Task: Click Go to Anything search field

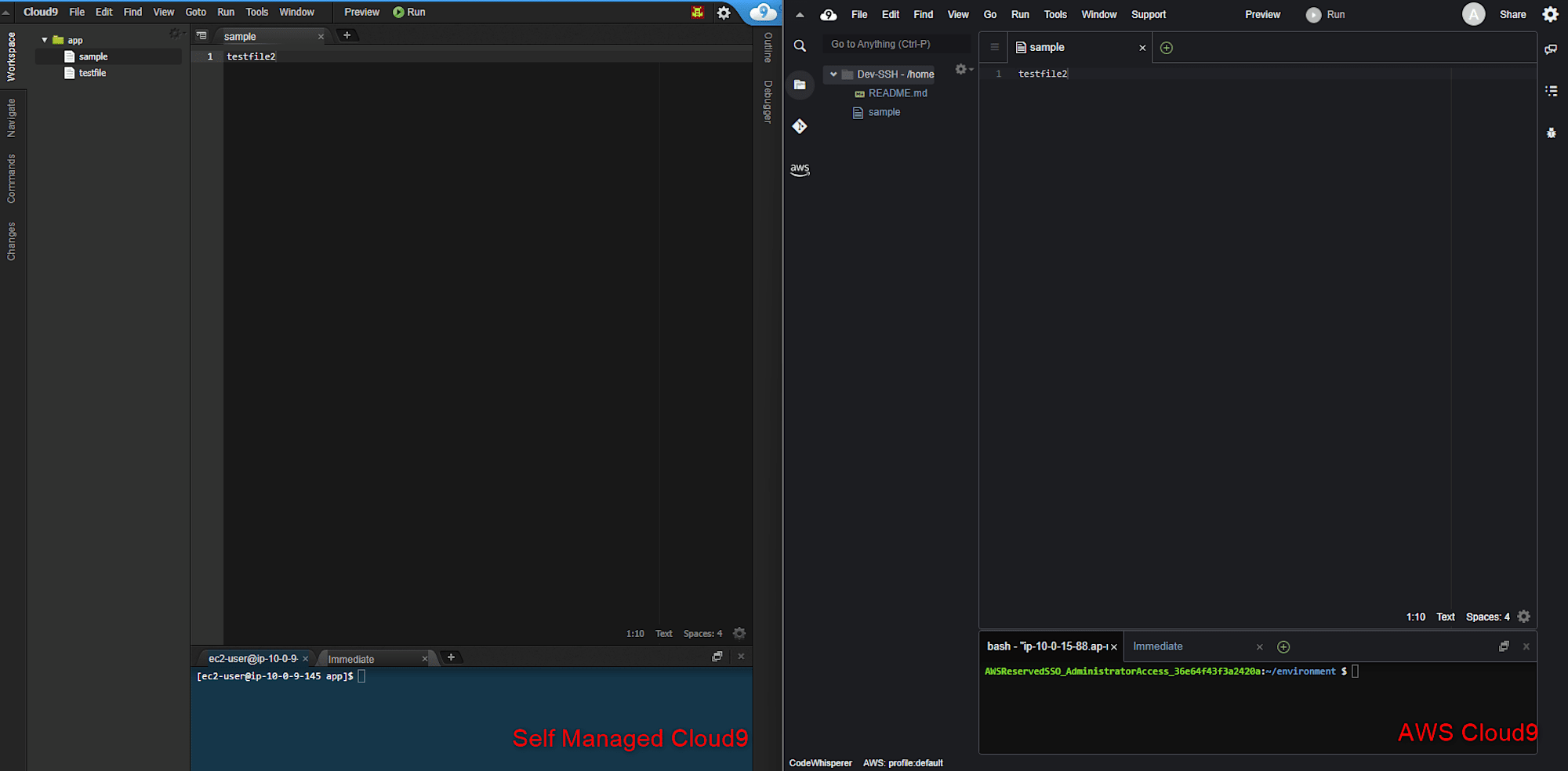Action: [897, 45]
